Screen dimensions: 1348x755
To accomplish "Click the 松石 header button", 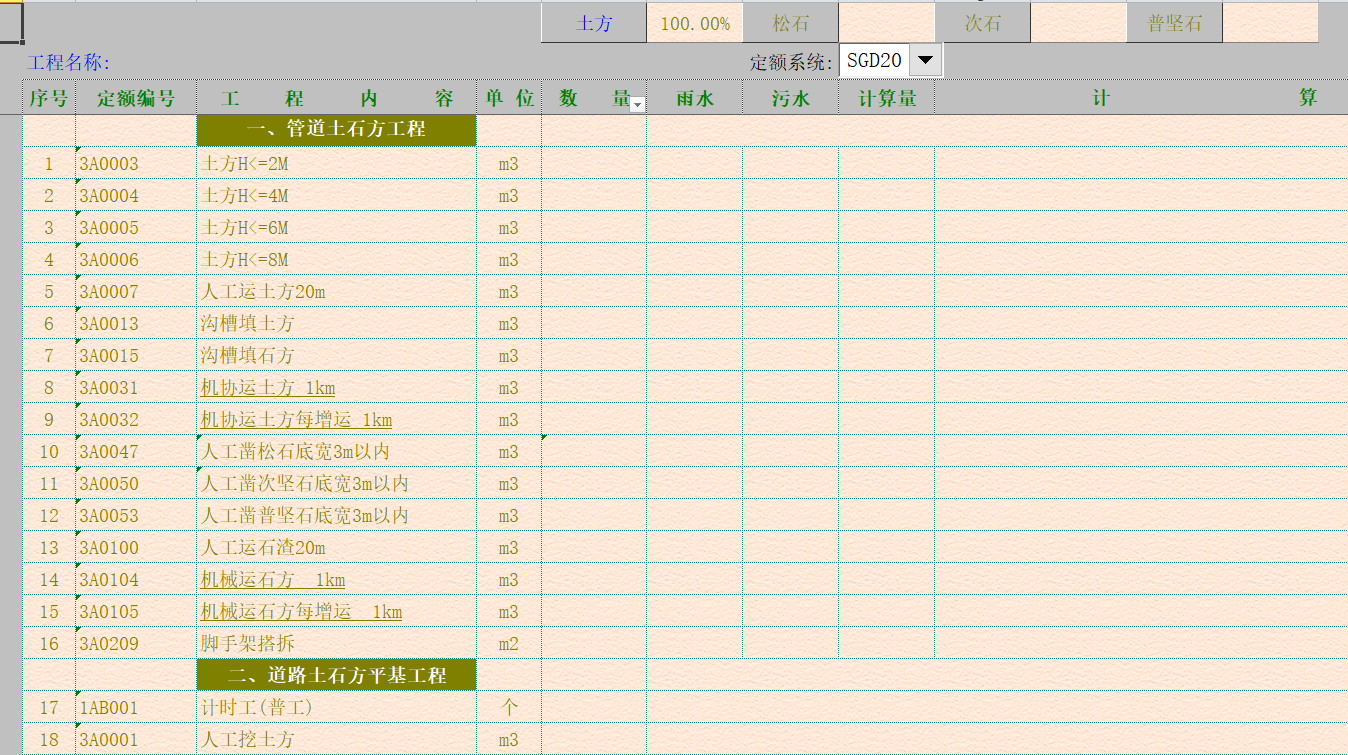I will [790, 23].
